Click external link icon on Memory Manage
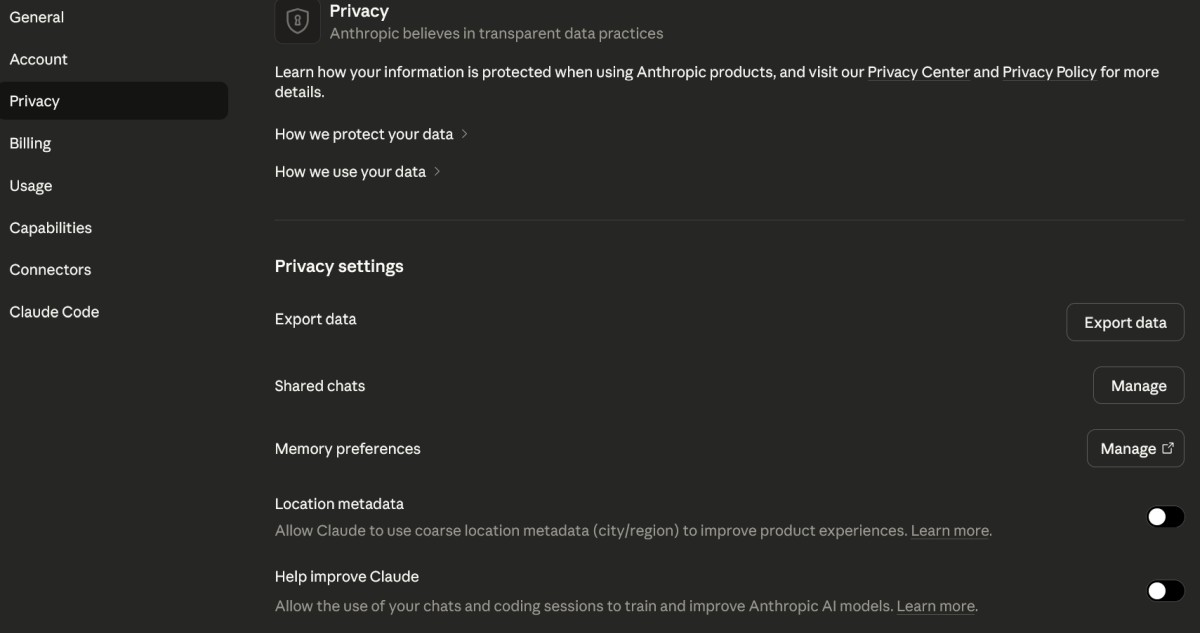This screenshot has width=1200, height=633. pyautogui.click(x=1167, y=449)
